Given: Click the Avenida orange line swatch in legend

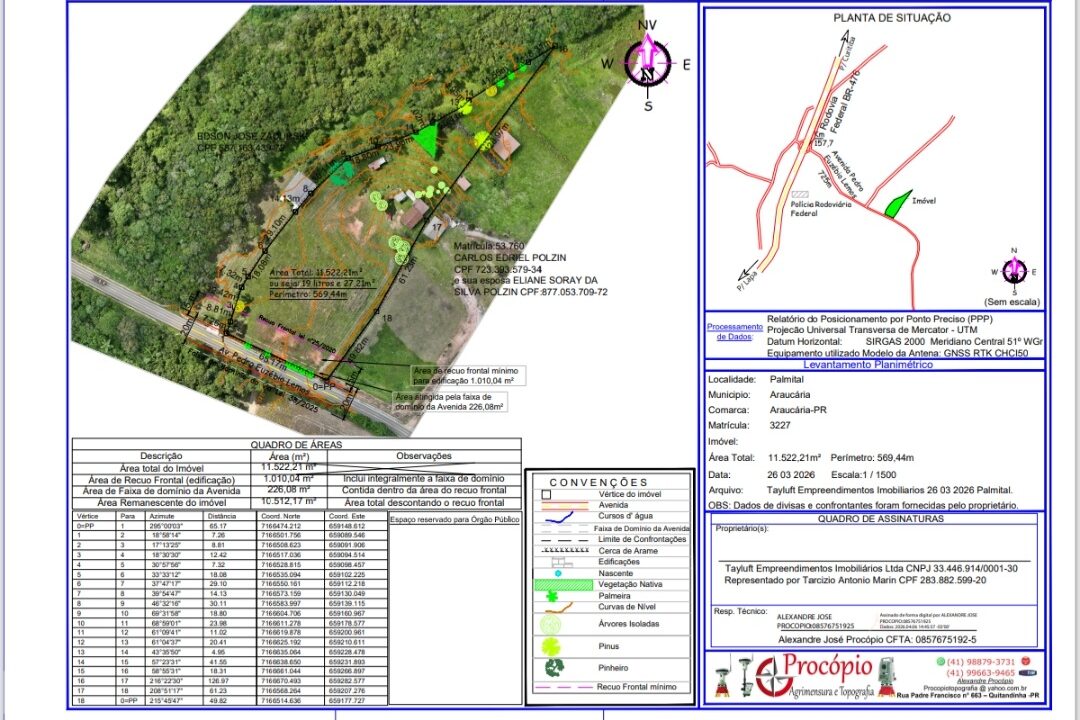Looking at the screenshot, I should pyautogui.click(x=563, y=505).
